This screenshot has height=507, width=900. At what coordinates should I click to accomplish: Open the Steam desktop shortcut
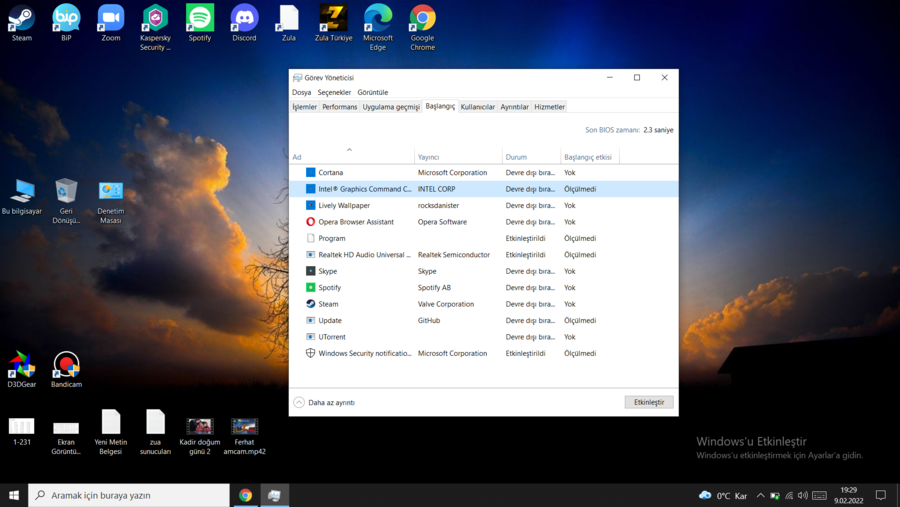point(22,23)
